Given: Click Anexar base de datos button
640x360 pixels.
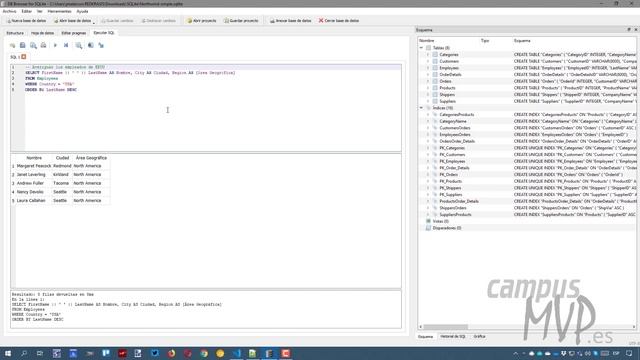Looking at the screenshot, I should pos(290,20).
